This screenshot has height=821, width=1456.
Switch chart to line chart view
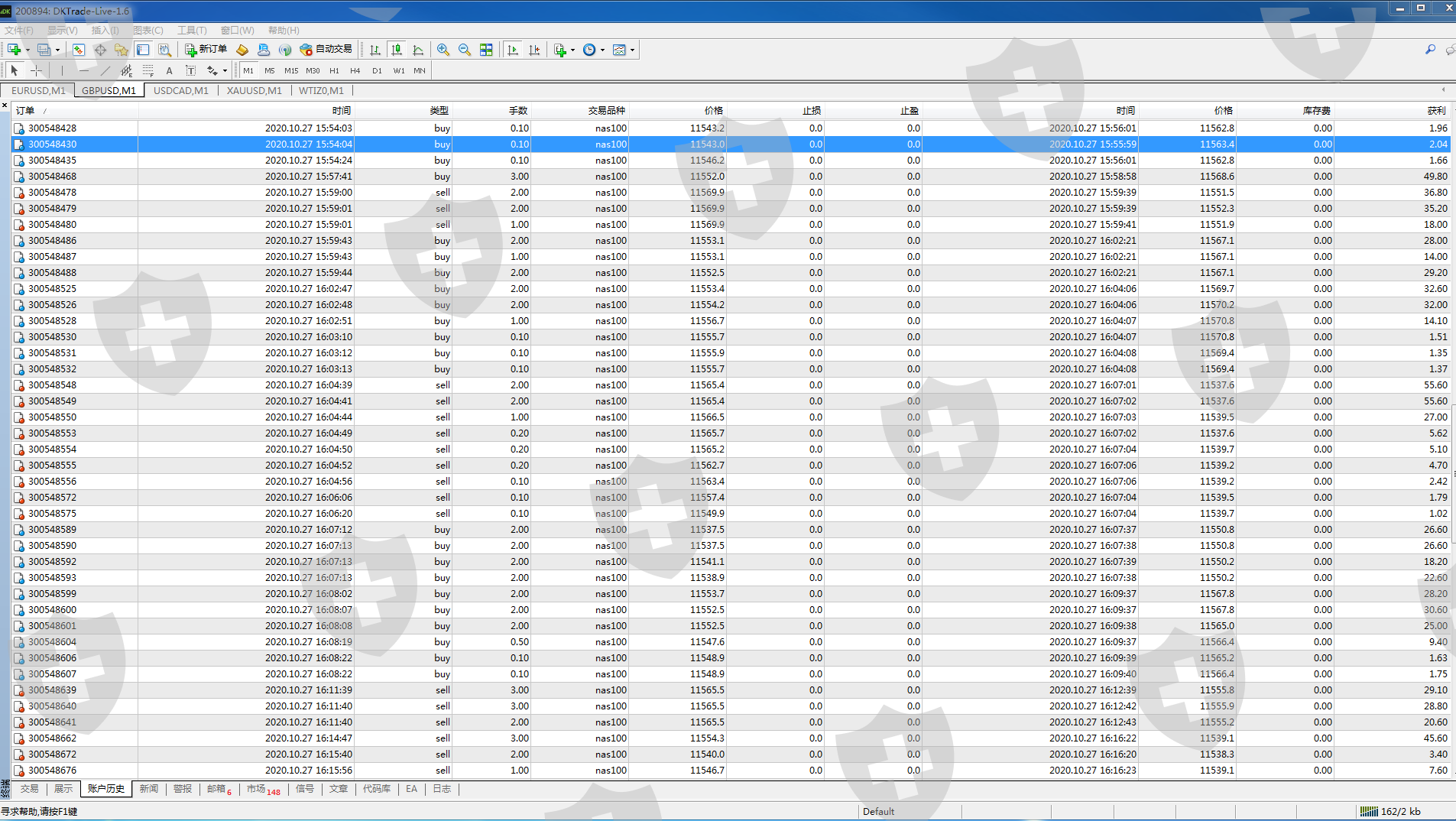[x=418, y=50]
